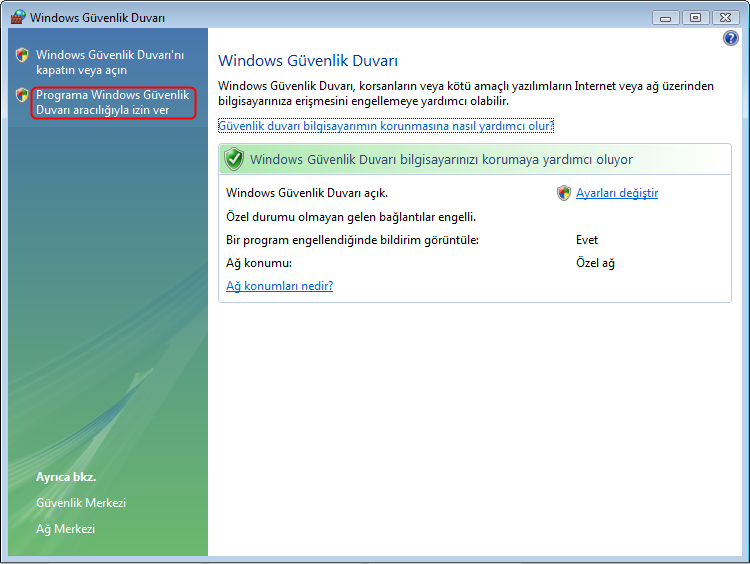750x564 pixels.
Task: Click the firewall icon in the title bar
Action: coord(16,17)
